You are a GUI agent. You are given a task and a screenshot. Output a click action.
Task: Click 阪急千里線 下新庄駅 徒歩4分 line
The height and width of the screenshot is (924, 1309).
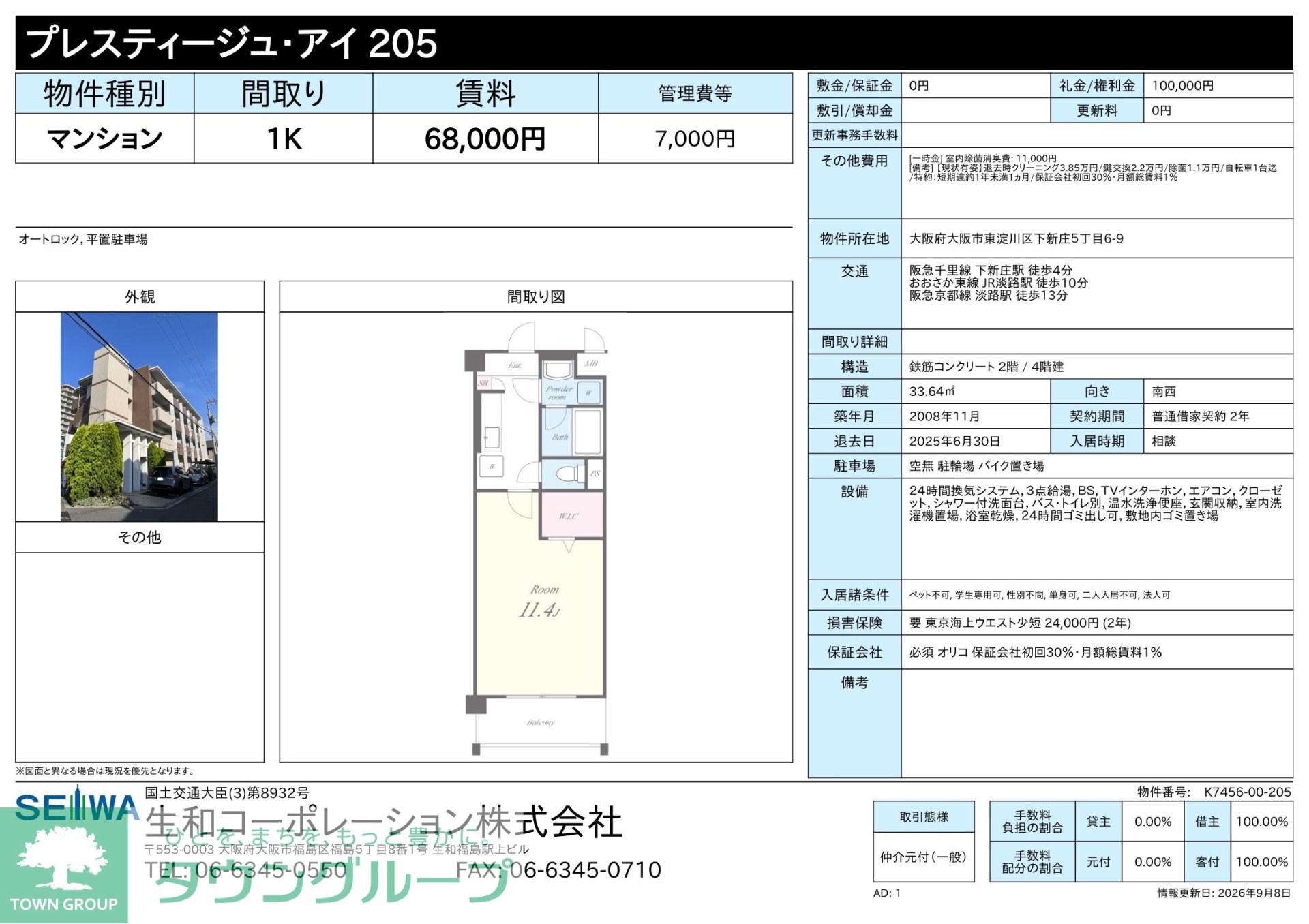click(991, 270)
